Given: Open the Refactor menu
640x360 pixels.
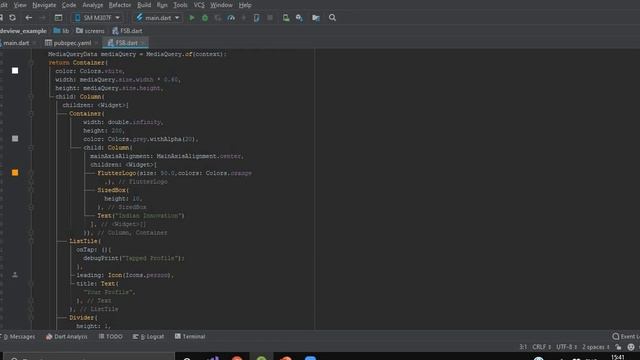Looking at the screenshot, I should click(120, 5).
